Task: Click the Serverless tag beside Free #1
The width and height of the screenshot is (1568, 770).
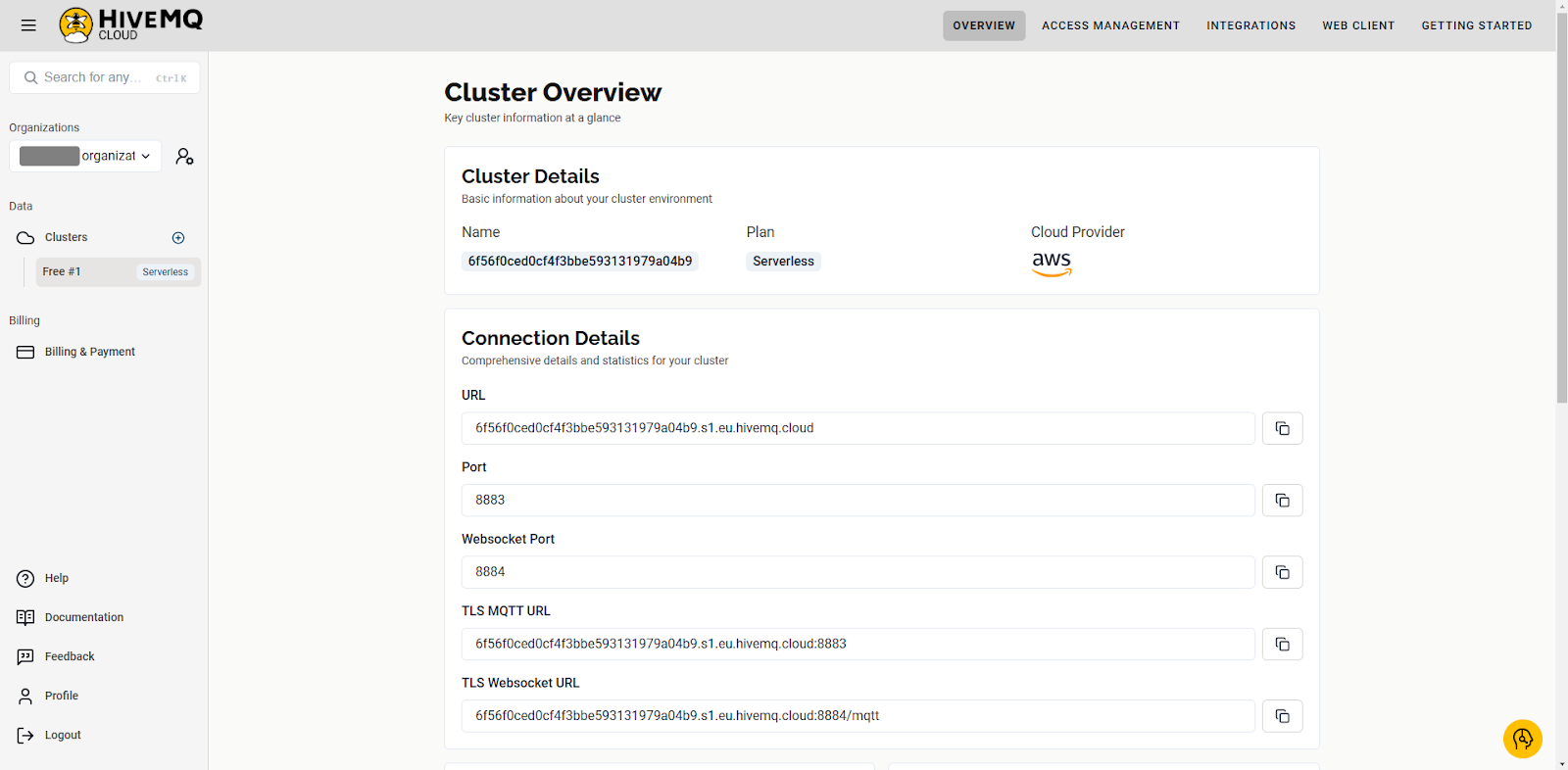Action: click(x=165, y=272)
